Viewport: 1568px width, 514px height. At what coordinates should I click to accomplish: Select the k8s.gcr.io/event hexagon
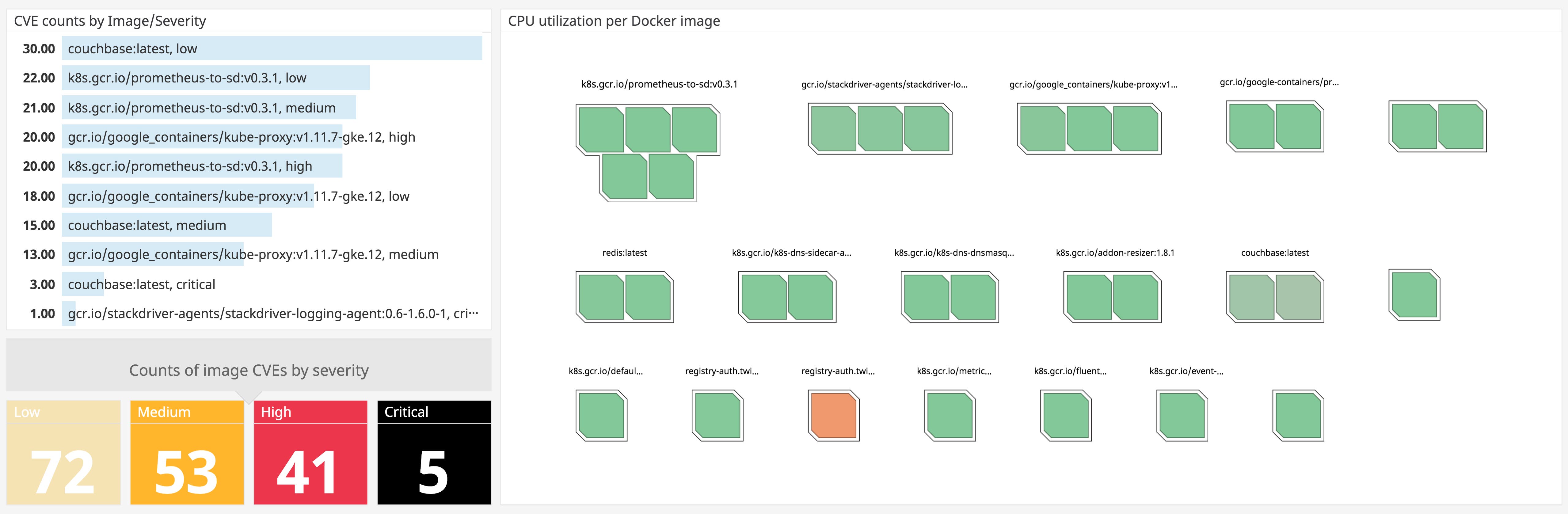click(1182, 416)
